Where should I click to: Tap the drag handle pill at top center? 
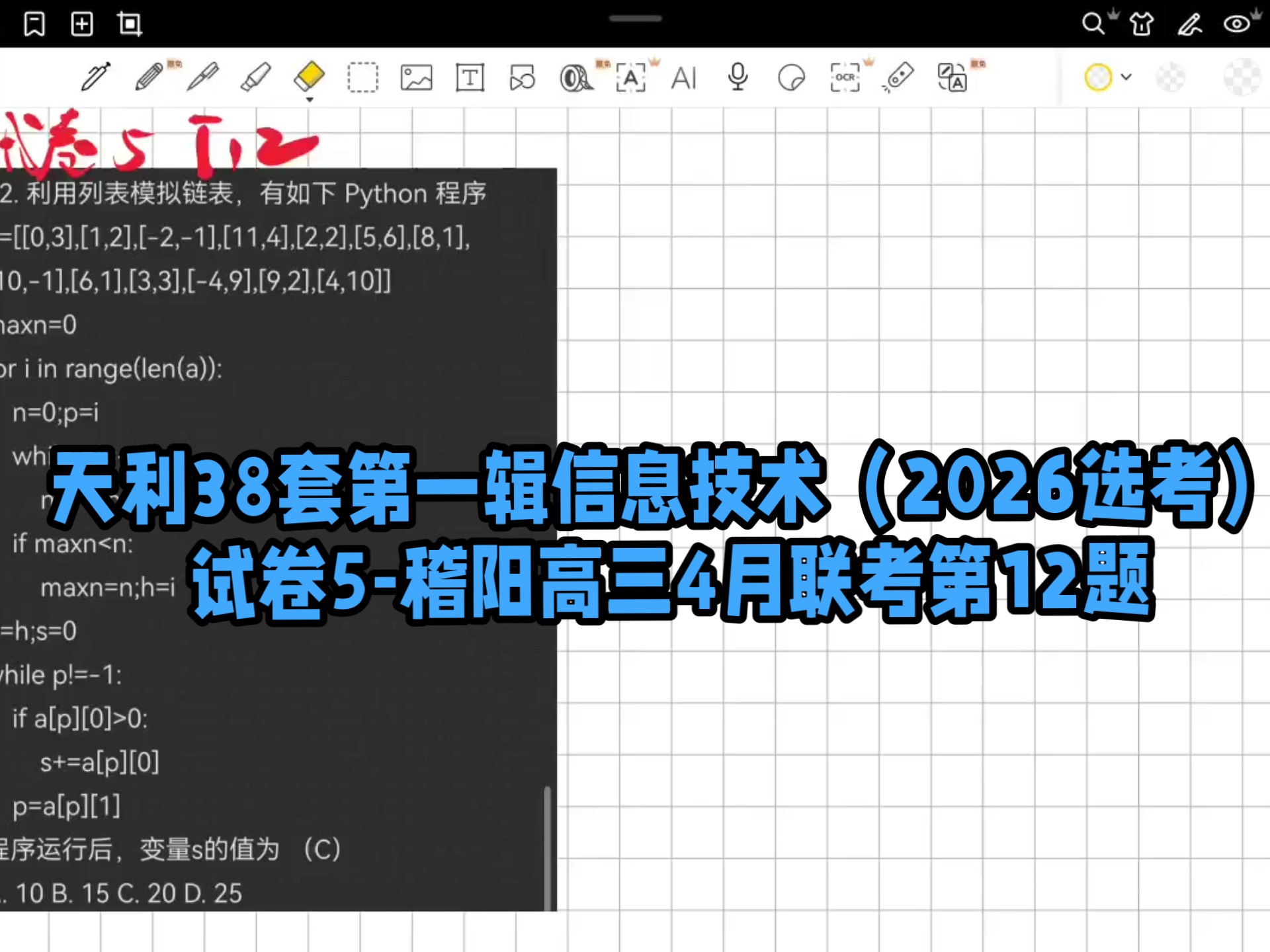635,19
